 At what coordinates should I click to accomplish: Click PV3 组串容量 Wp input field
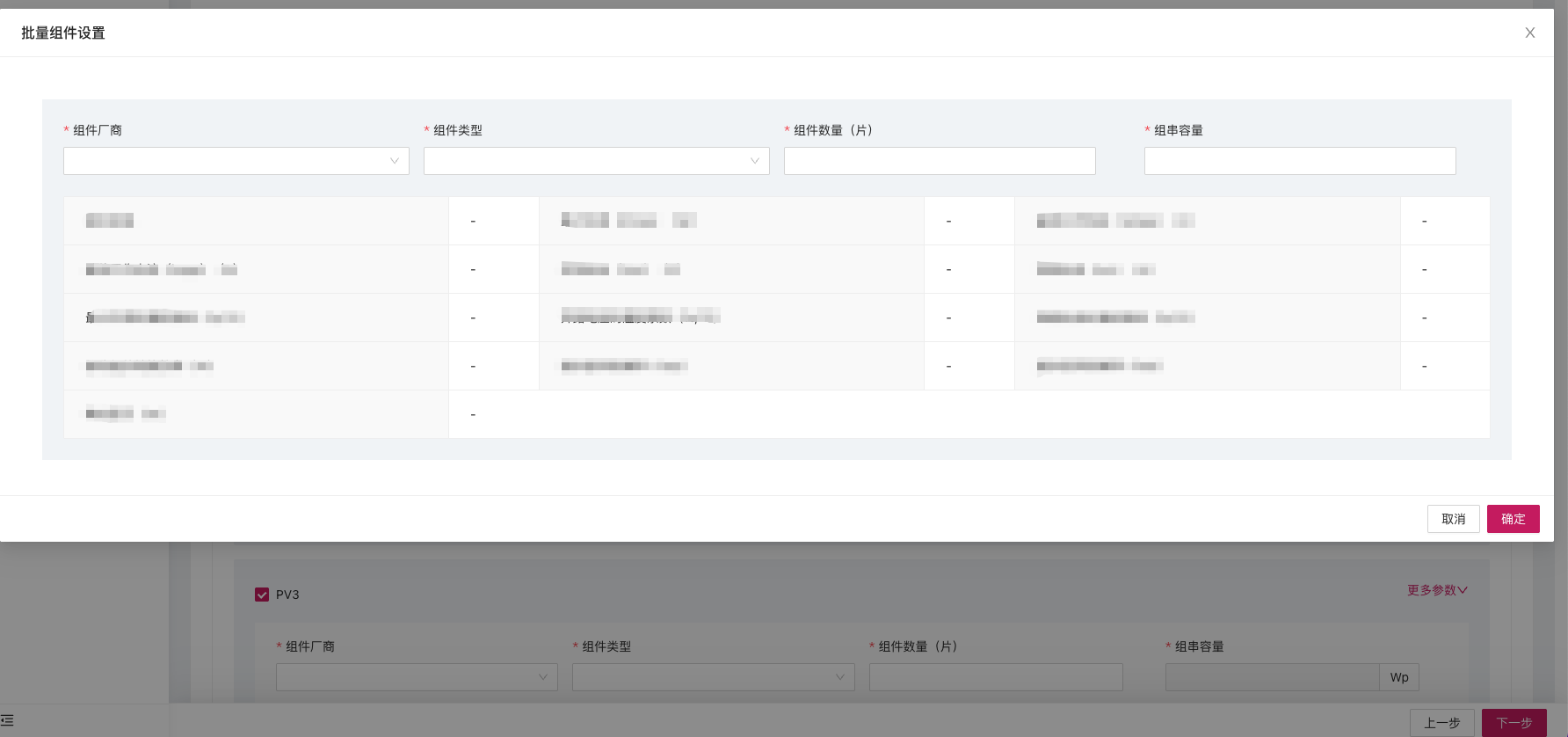point(1273,677)
